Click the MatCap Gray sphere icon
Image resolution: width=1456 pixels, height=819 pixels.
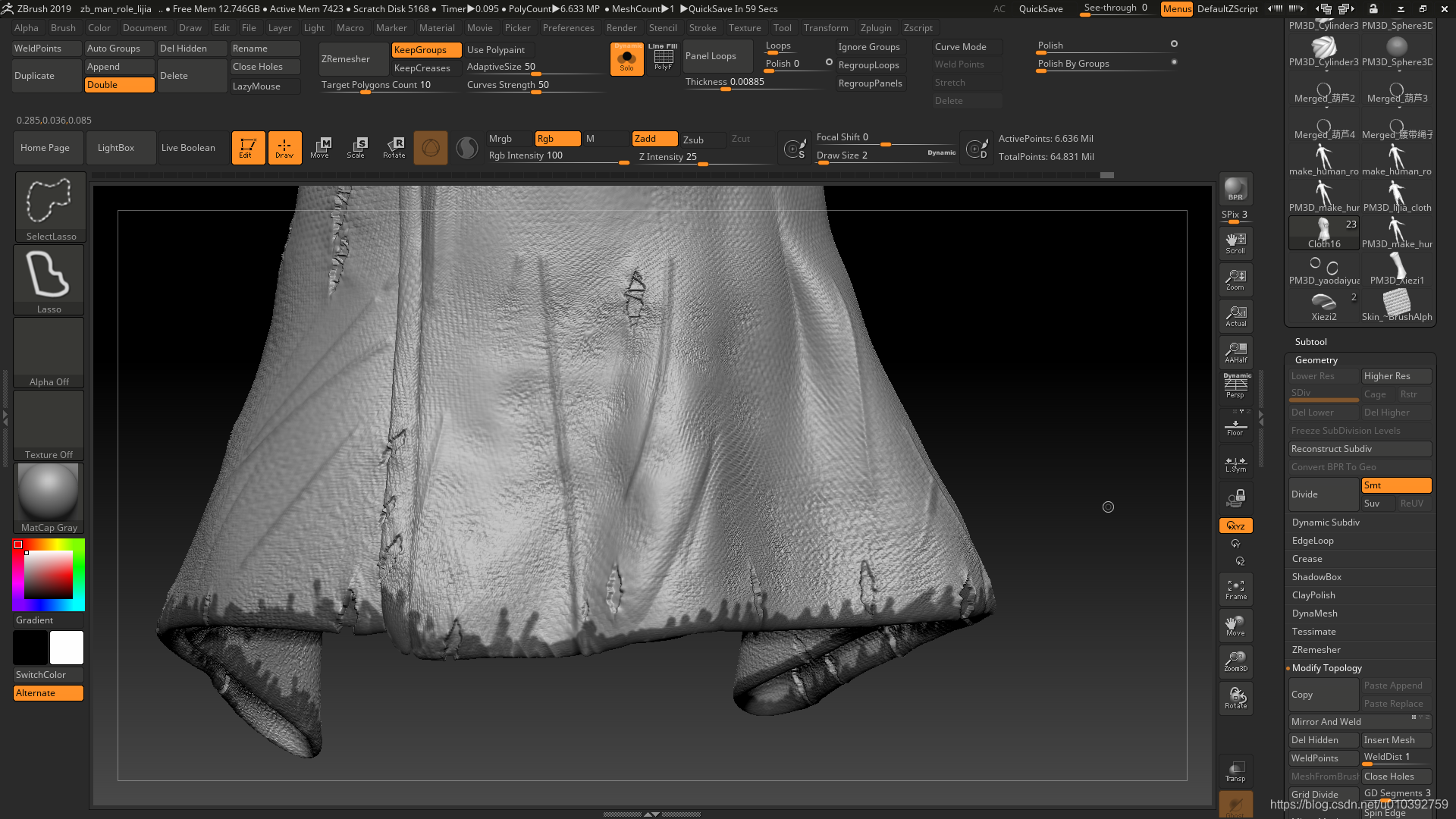coord(48,493)
